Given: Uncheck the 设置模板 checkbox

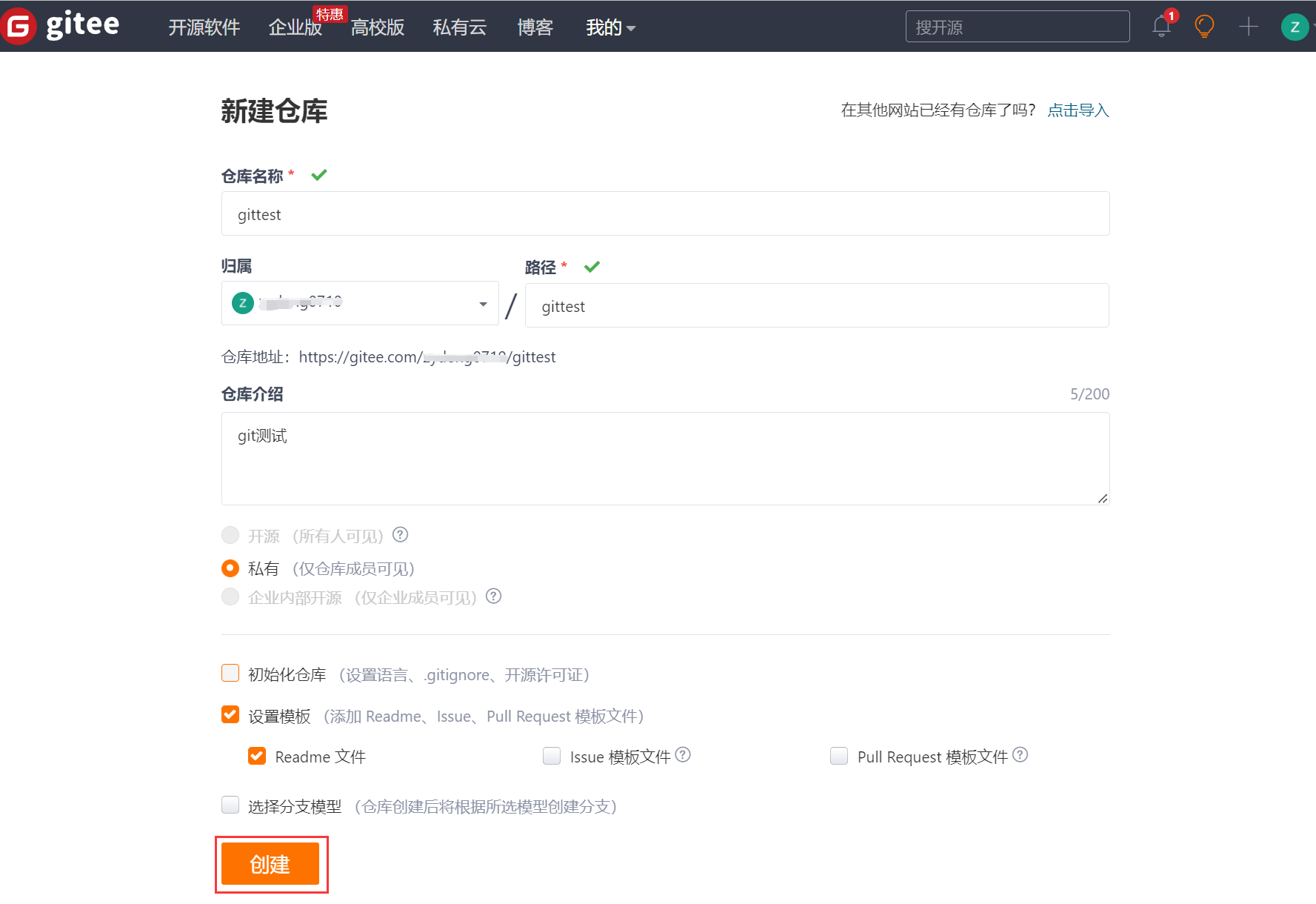Looking at the screenshot, I should tap(230, 714).
